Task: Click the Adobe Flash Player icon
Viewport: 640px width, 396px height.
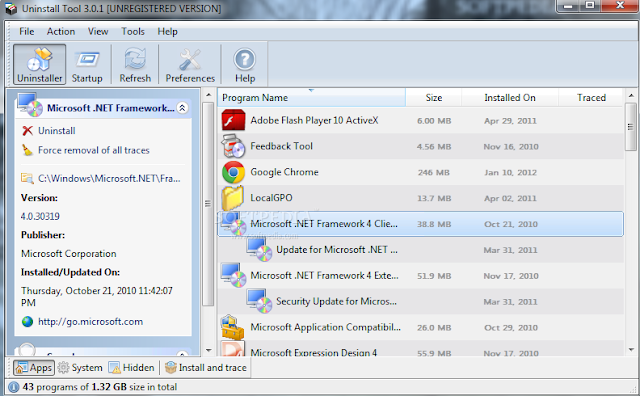Action: (x=233, y=120)
